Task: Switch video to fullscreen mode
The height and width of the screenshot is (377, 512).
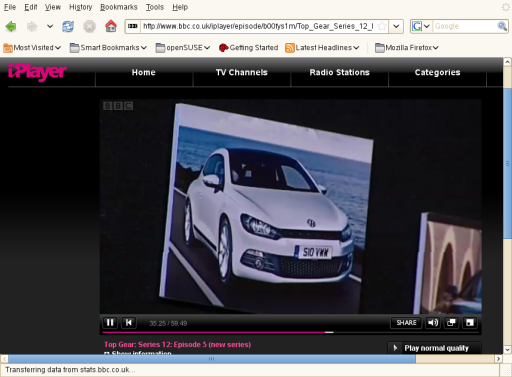Action: click(470, 322)
